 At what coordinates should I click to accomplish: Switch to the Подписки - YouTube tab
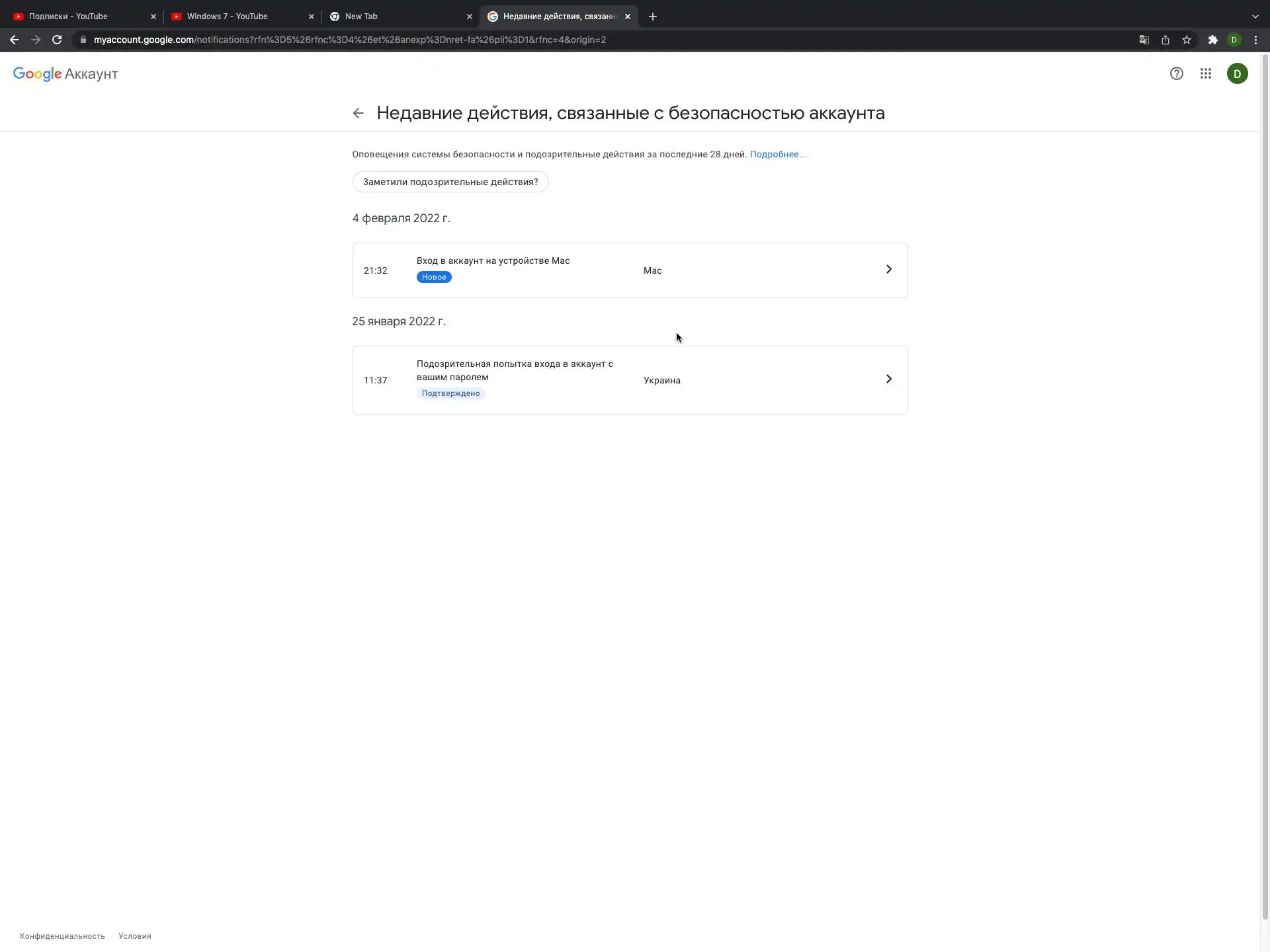point(68,17)
